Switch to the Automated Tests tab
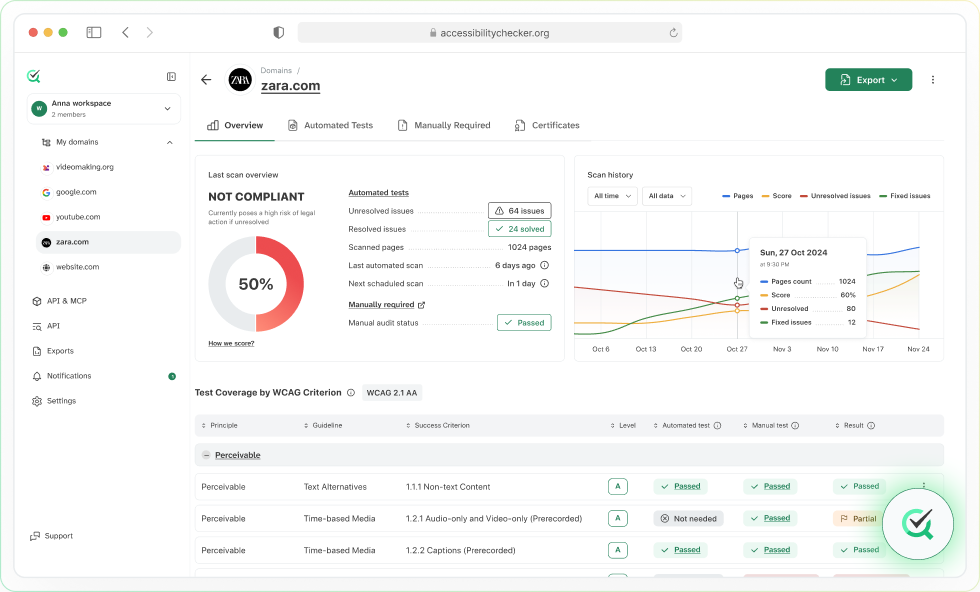The height and width of the screenshot is (592, 980). click(x=330, y=125)
